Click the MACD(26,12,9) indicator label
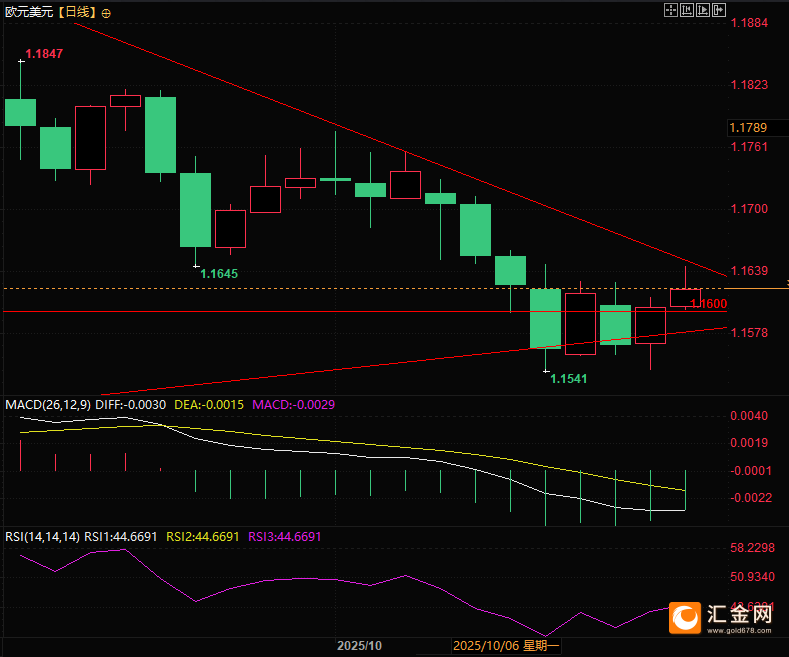The width and height of the screenshot is (789, 657). pyautogui.click(x=48, y=405)
